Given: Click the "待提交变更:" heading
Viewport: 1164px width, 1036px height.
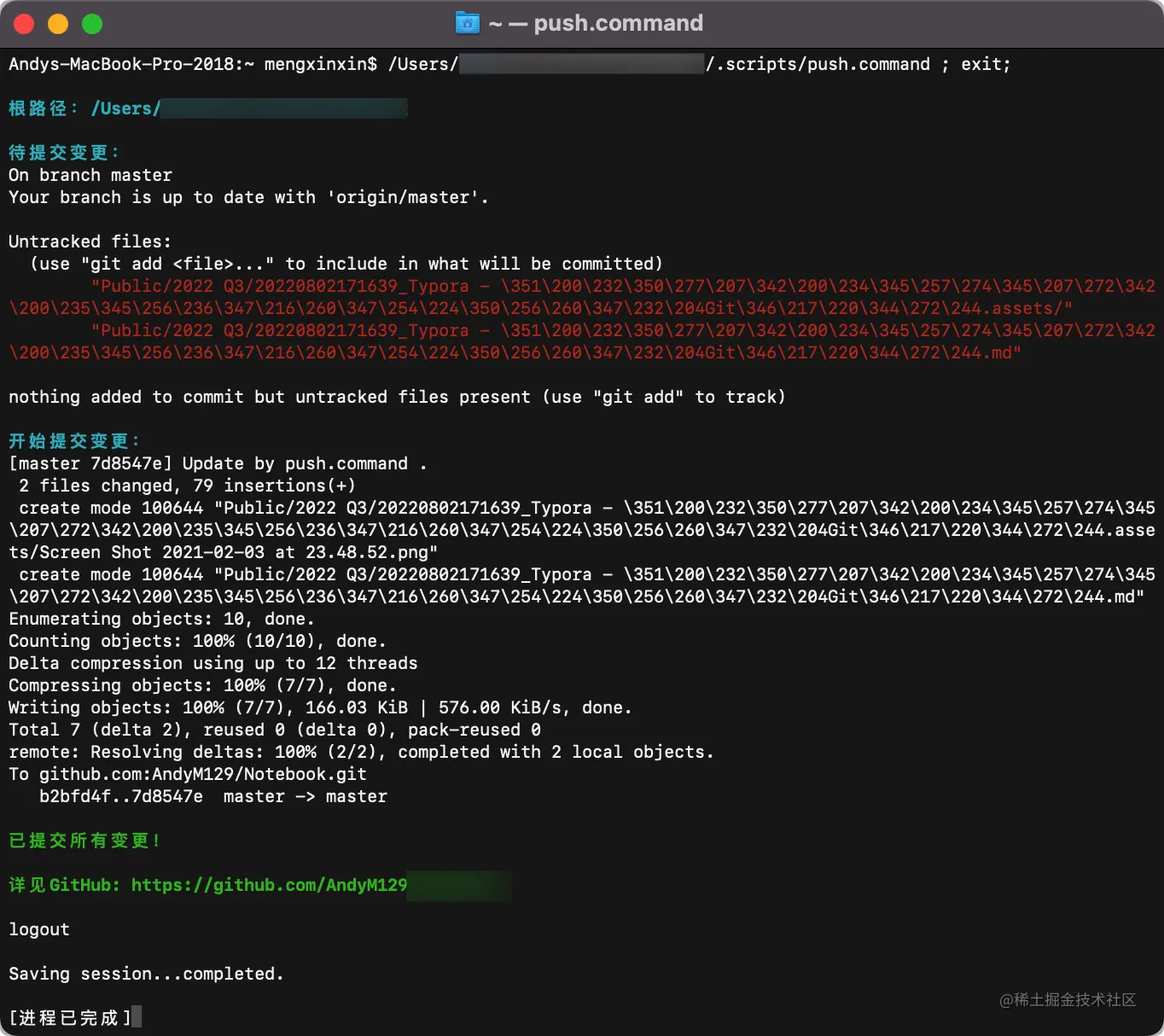Looking at the screenshot, I should coord(64,153).
